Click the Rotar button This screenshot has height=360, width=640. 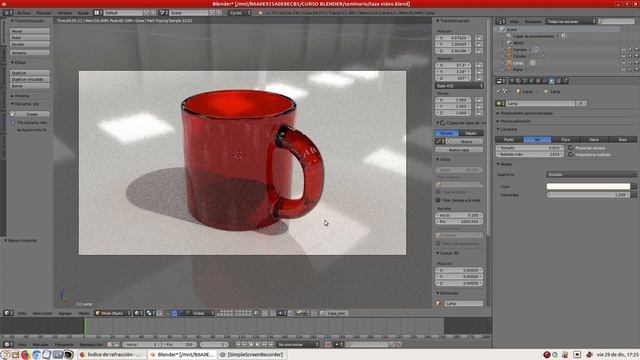pyautogui.click(x=30, y=38)
